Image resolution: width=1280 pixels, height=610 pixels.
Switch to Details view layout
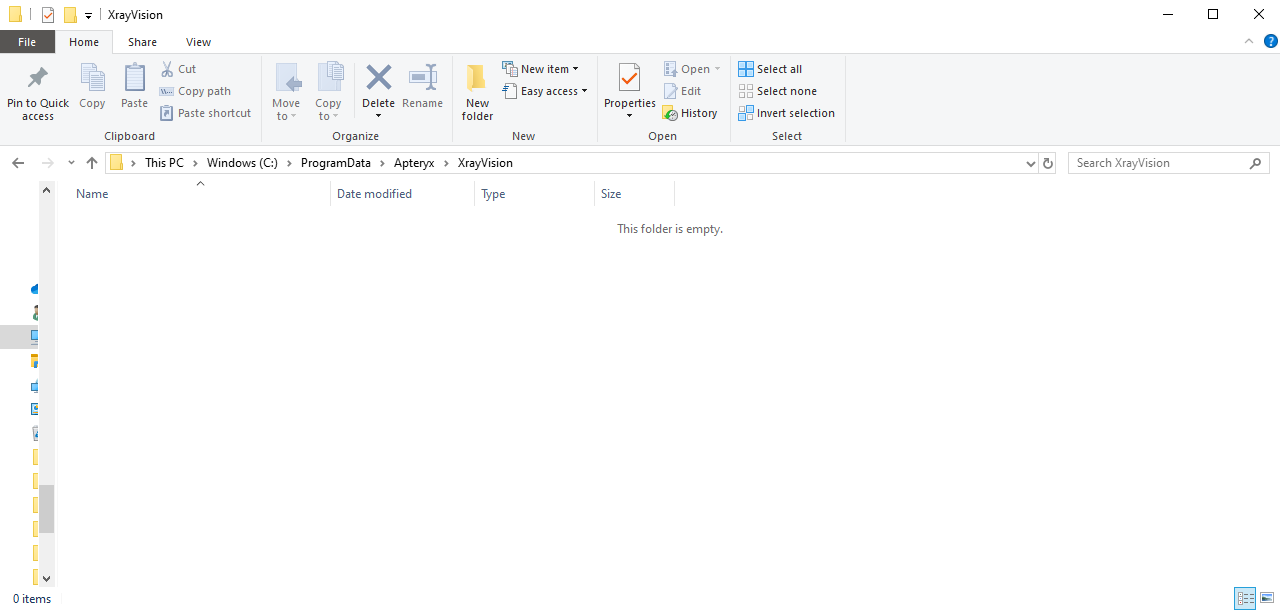(1245, 598)
